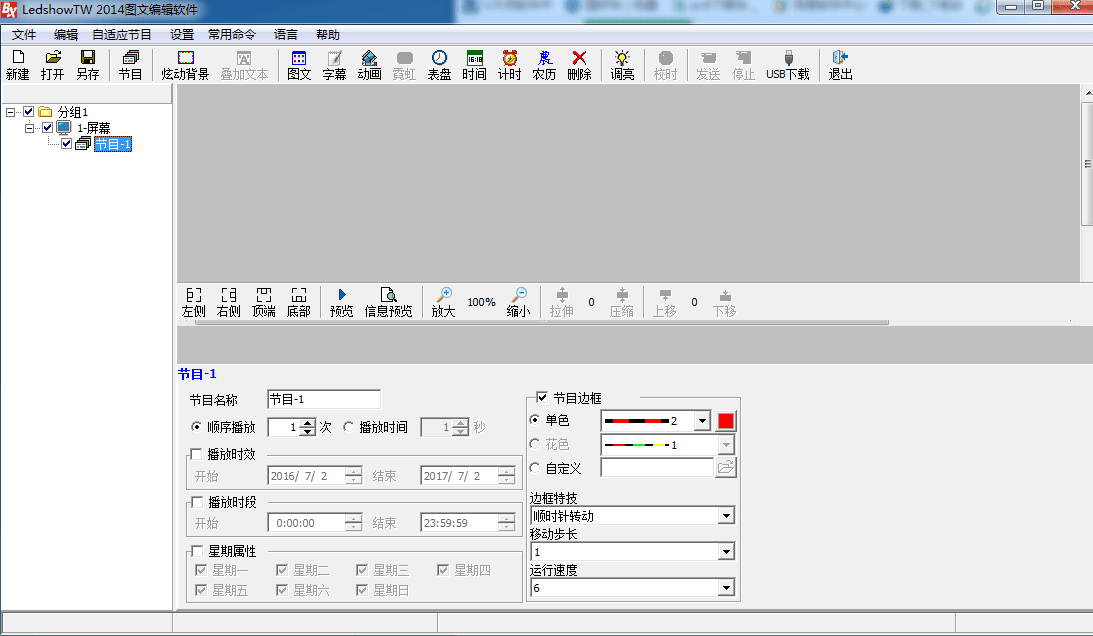Open the 常用命令 menu

[232, 34]
